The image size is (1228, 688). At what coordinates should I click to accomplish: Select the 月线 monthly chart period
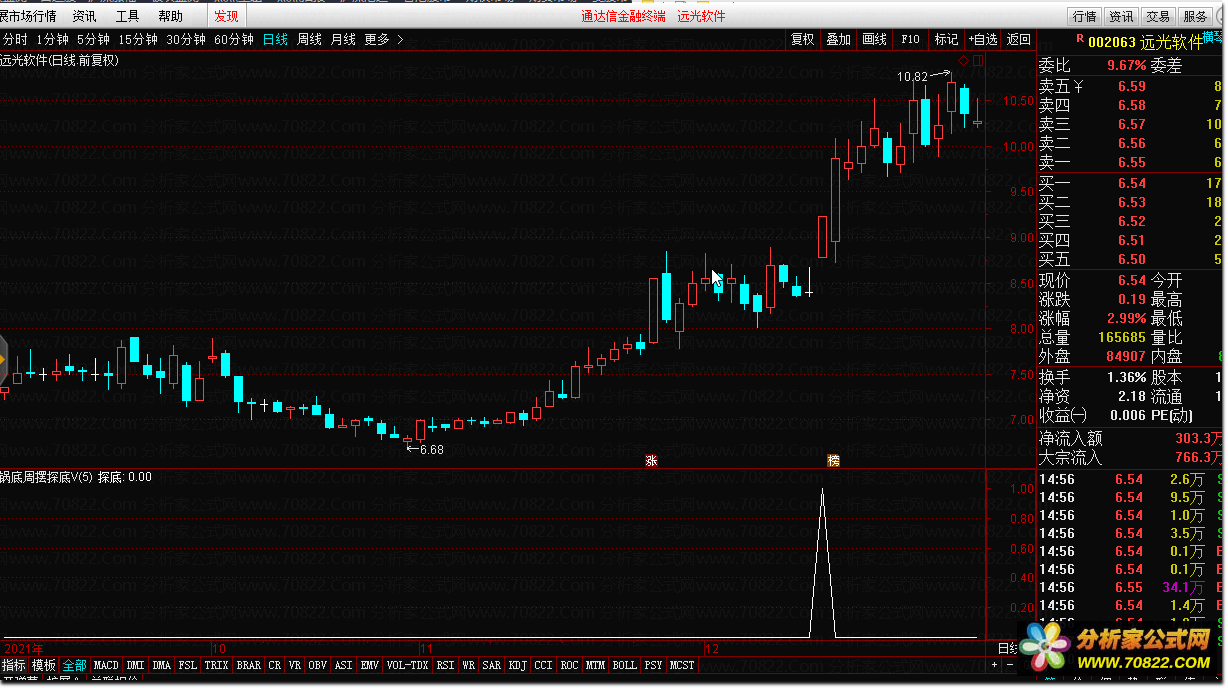[x=343, y=40]
